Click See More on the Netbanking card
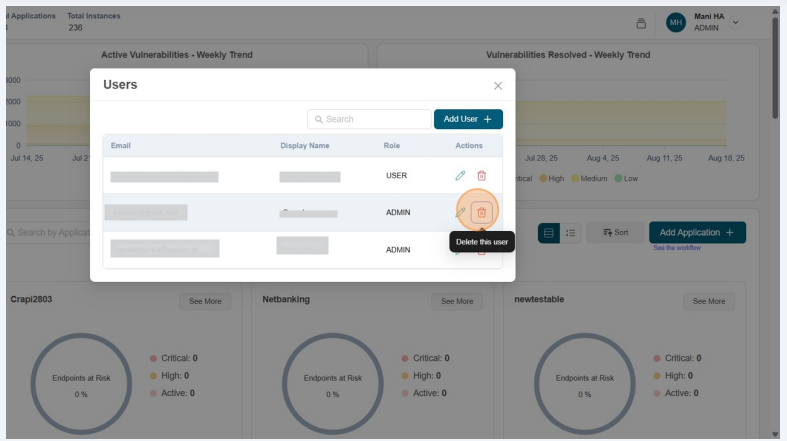This screenshot has width=787, height=441. click(x=457, y=301)
